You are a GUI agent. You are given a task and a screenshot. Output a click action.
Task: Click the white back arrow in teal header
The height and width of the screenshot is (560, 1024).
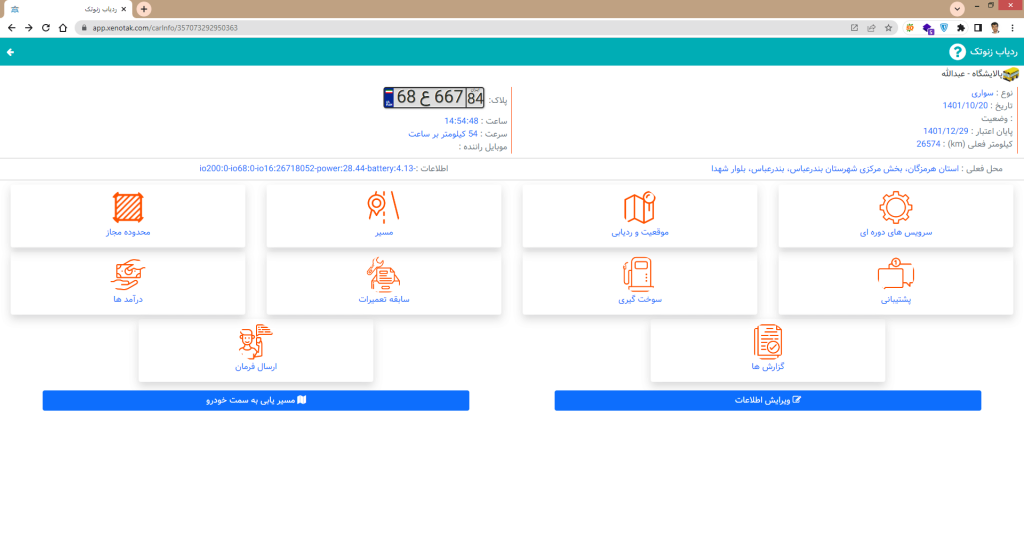click(x=11, y=51)
